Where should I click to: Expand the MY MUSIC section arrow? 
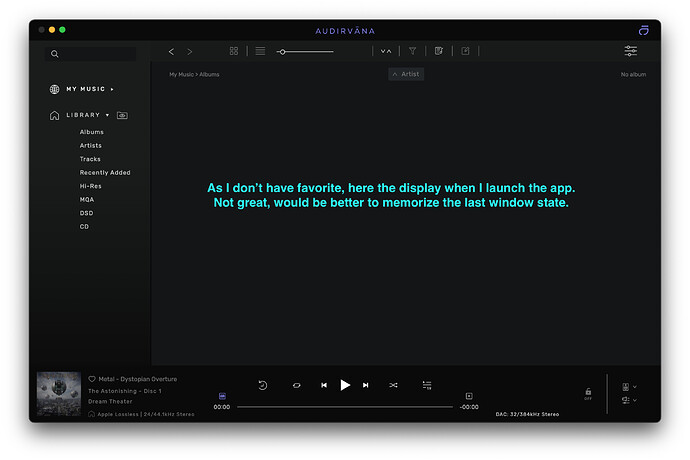112,89
